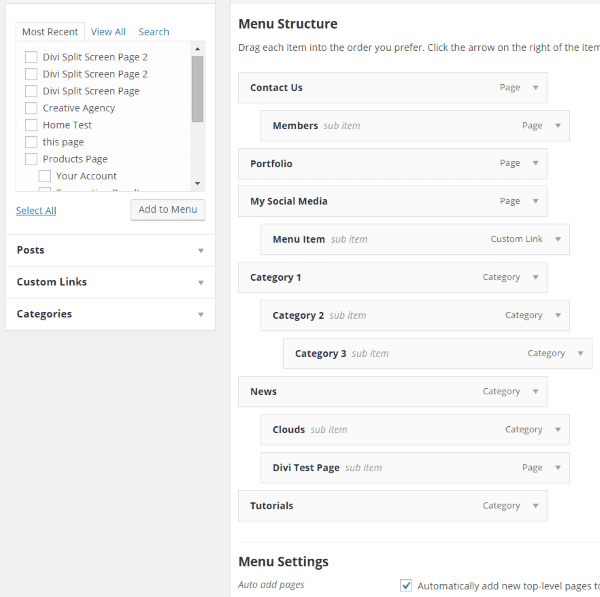Click the Menu Structure heading

[288, 24]
